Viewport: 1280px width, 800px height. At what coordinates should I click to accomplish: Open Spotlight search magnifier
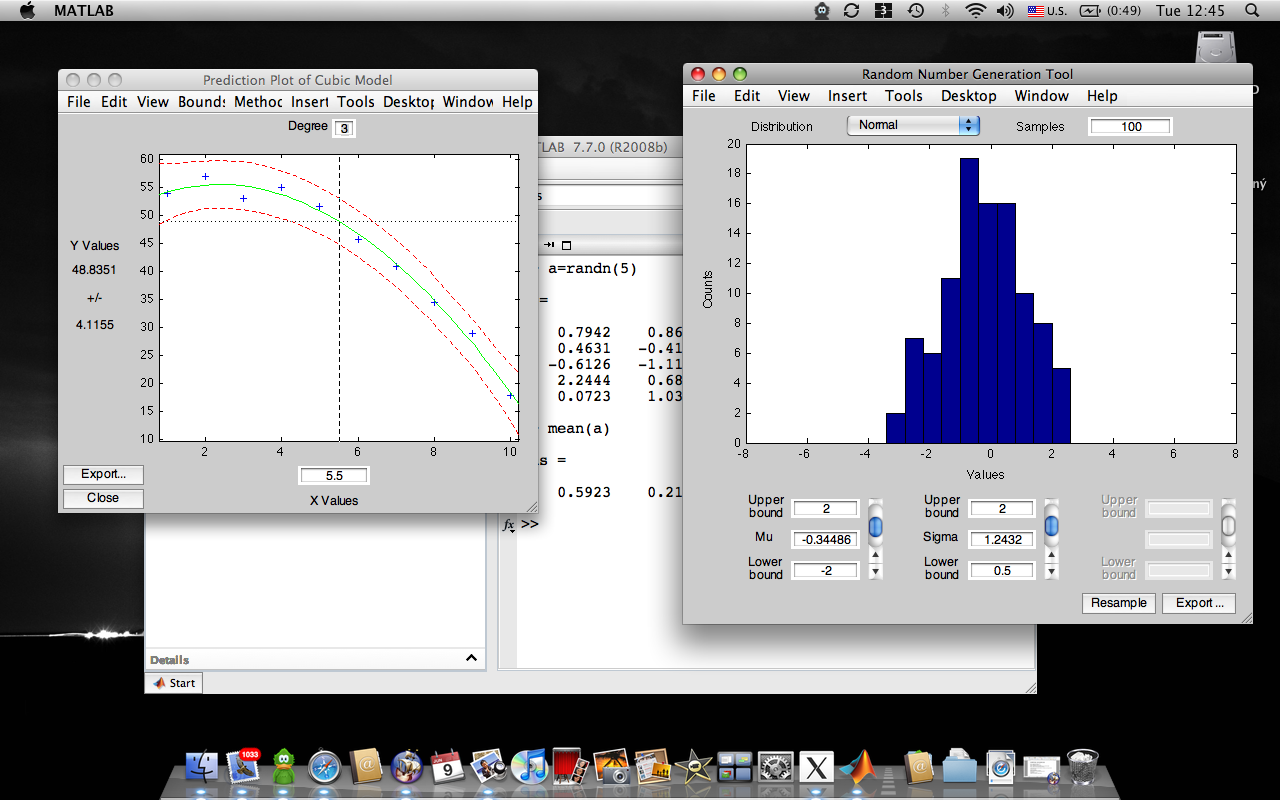[x=1252, y=11]
